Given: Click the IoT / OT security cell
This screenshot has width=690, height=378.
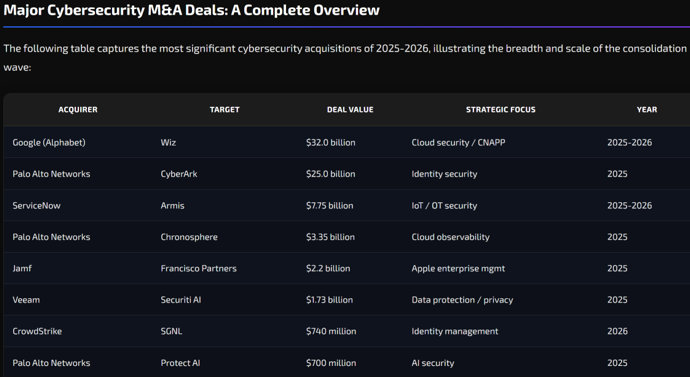Looking at the screenshot, I should [444, 206].
